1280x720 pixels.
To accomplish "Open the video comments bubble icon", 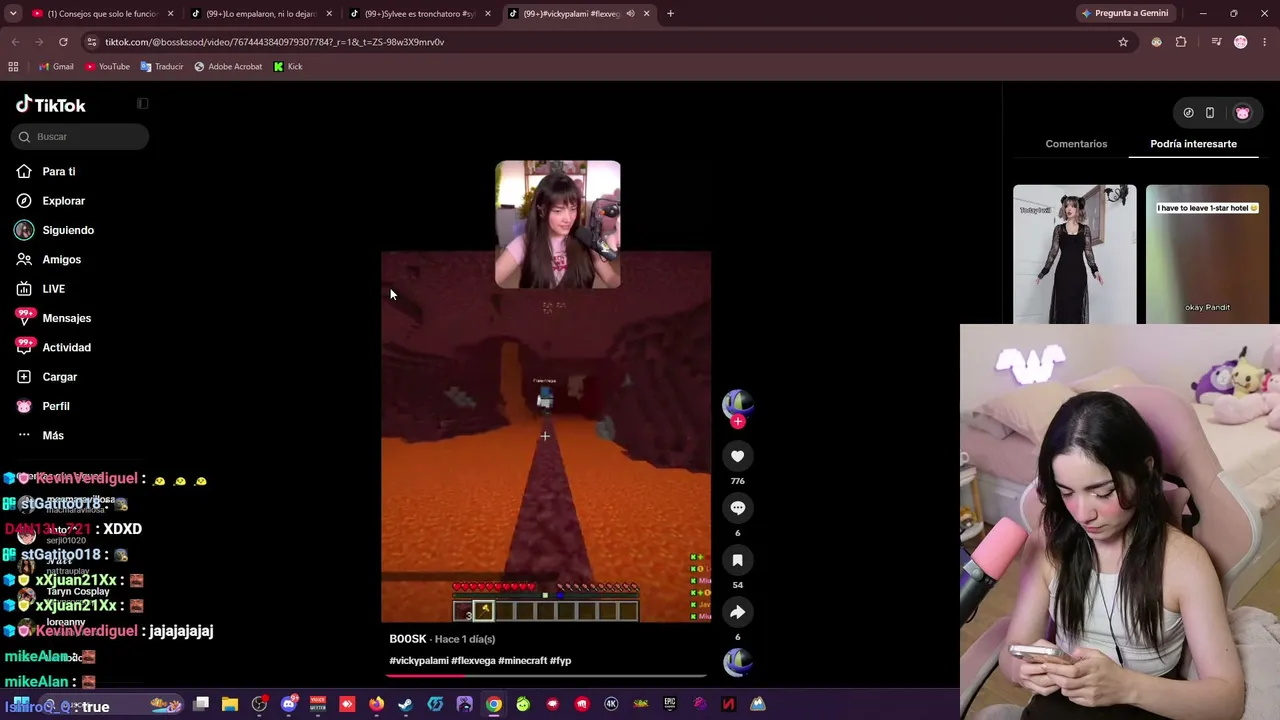I will click(737, 508).
